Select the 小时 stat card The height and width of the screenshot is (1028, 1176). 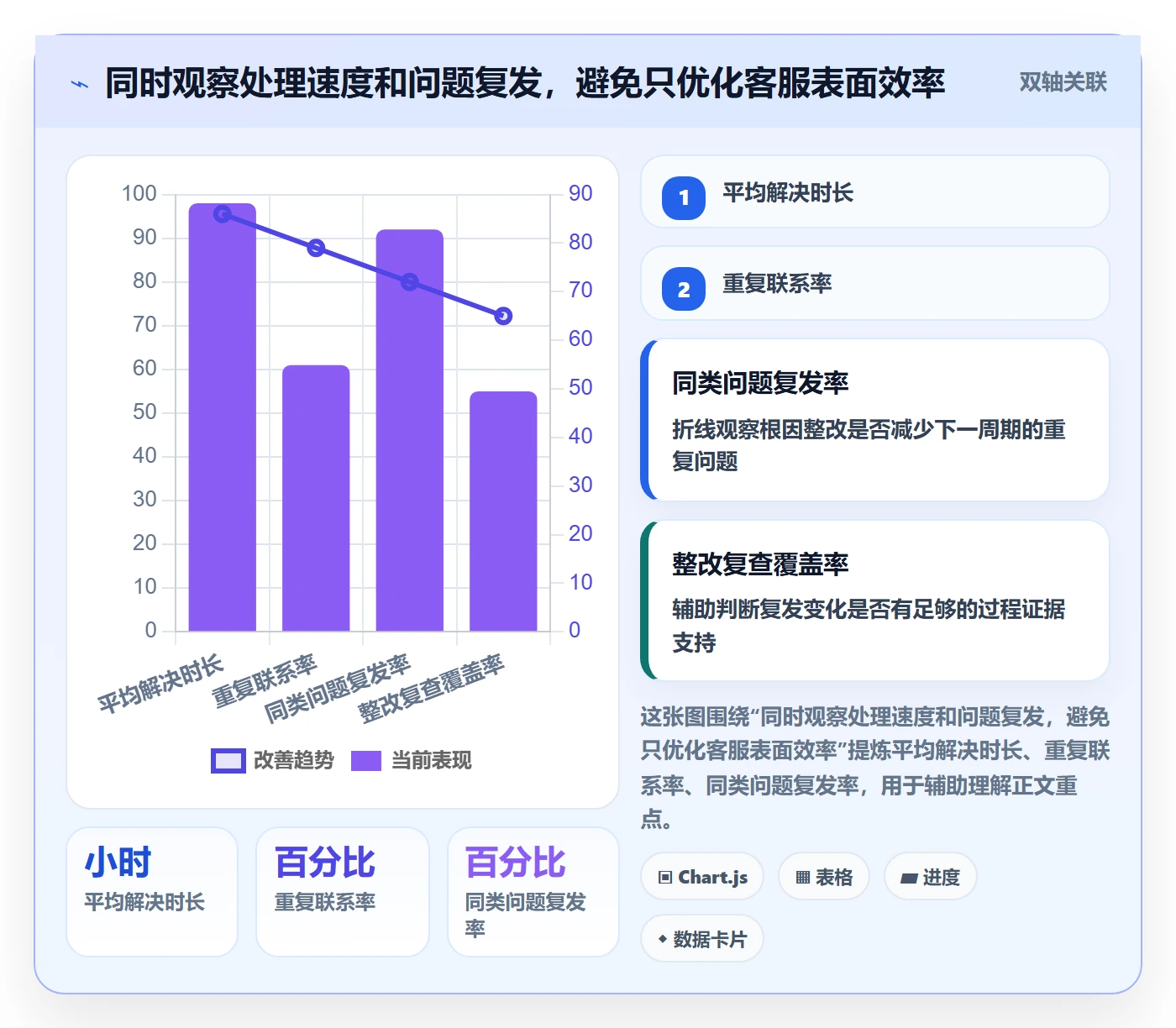tap(152, 891)
